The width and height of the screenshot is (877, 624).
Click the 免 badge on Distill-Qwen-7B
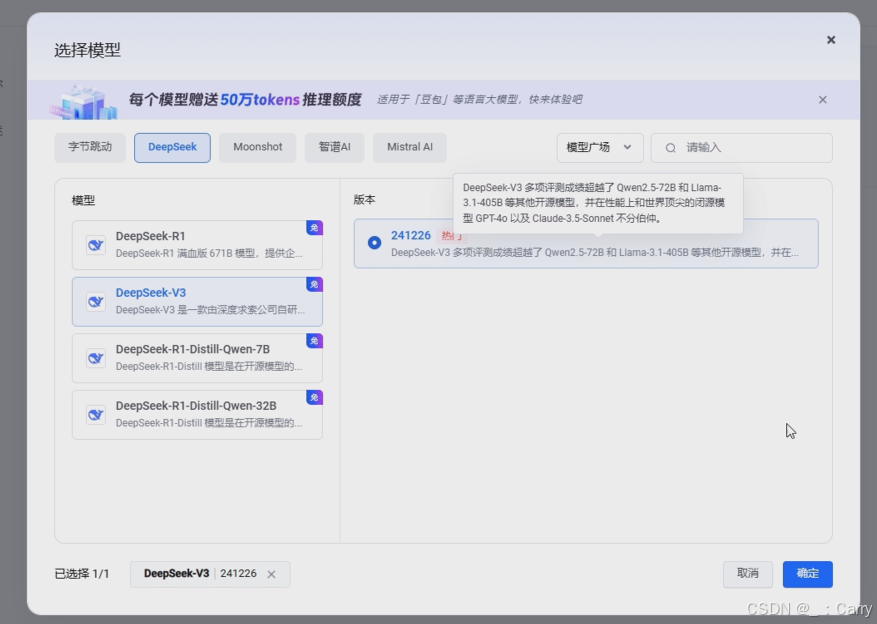point(314,341)
